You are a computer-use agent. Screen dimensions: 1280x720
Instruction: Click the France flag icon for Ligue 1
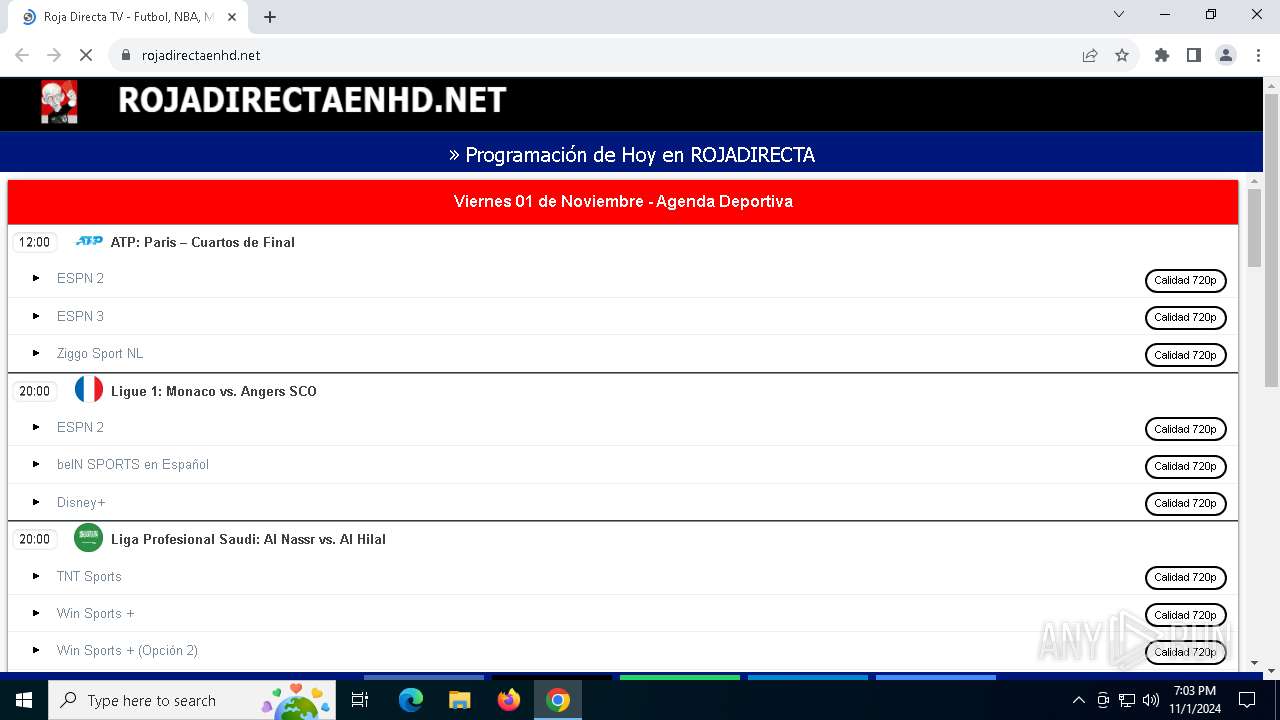point(89,390)
